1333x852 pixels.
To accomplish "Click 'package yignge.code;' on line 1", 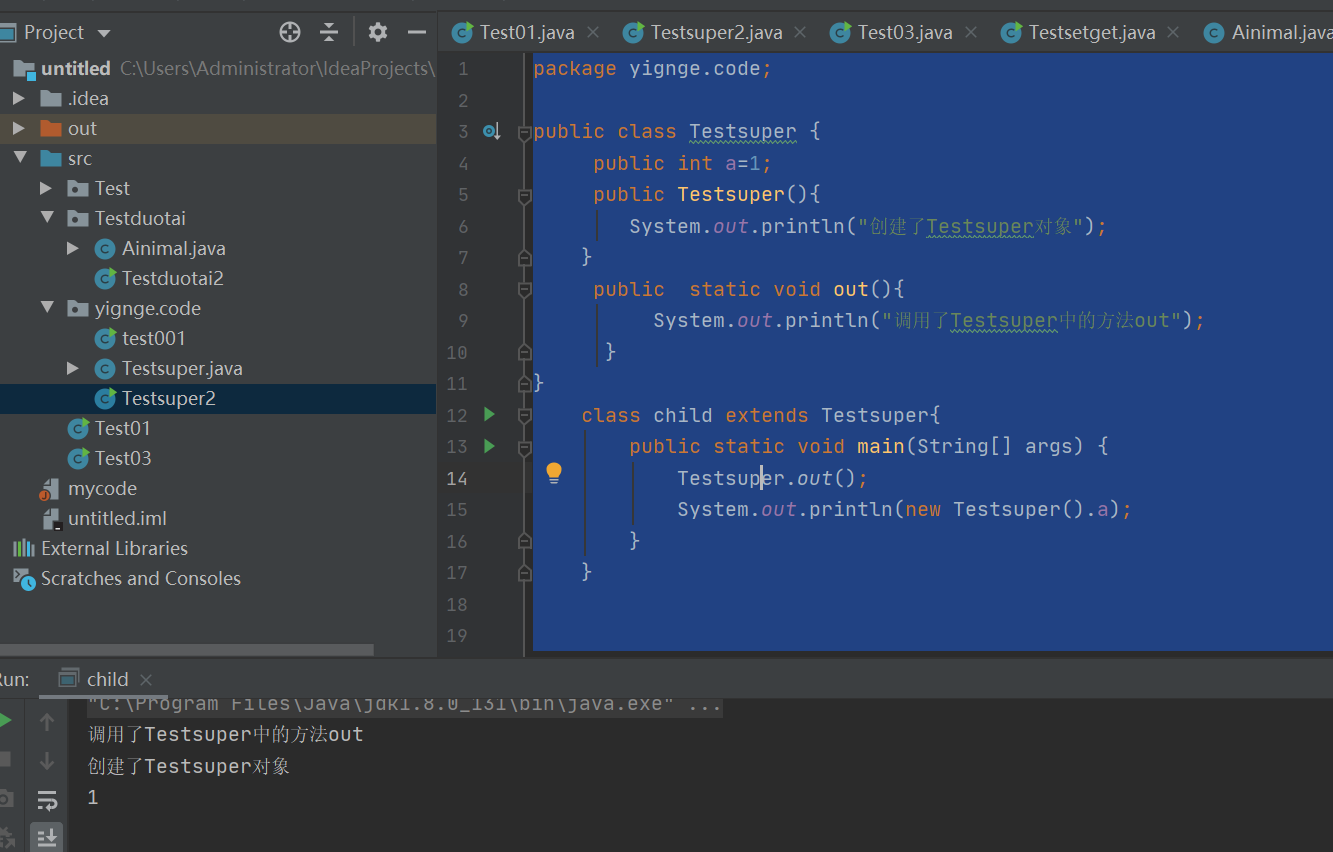I will click(x=653, y=68).
